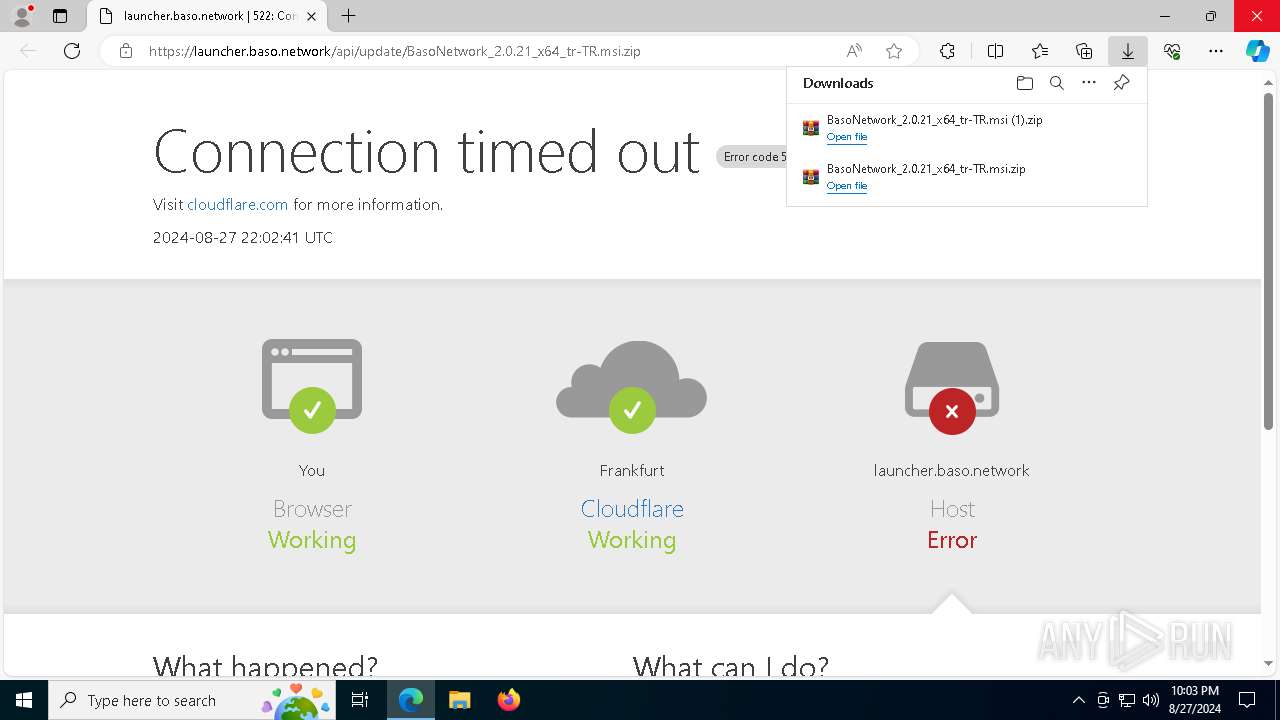
Task: Add this page to favorites star
Action: 894,51
